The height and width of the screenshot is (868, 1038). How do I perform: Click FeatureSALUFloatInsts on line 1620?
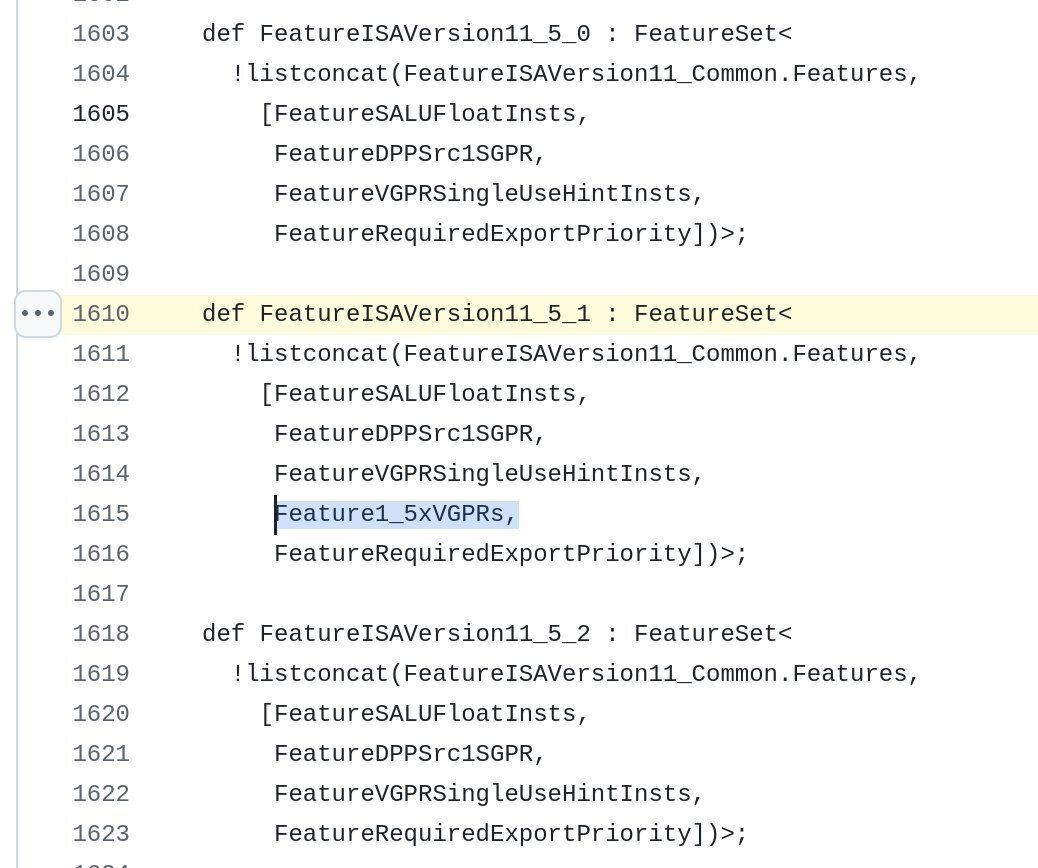426,714
